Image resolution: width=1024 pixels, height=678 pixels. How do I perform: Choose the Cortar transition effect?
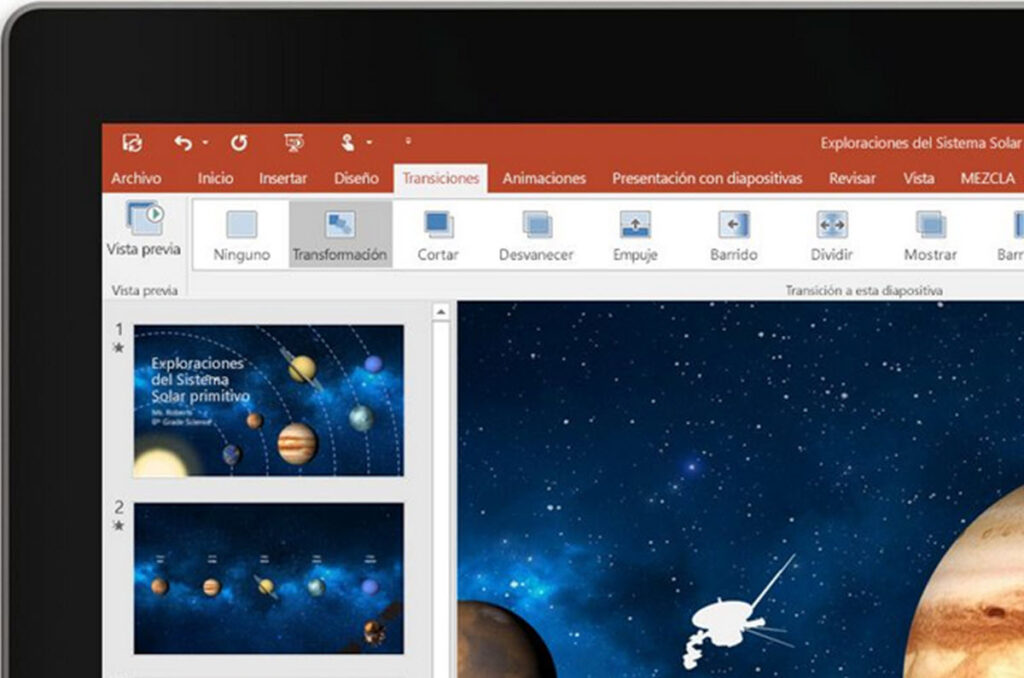click(438, 236)
